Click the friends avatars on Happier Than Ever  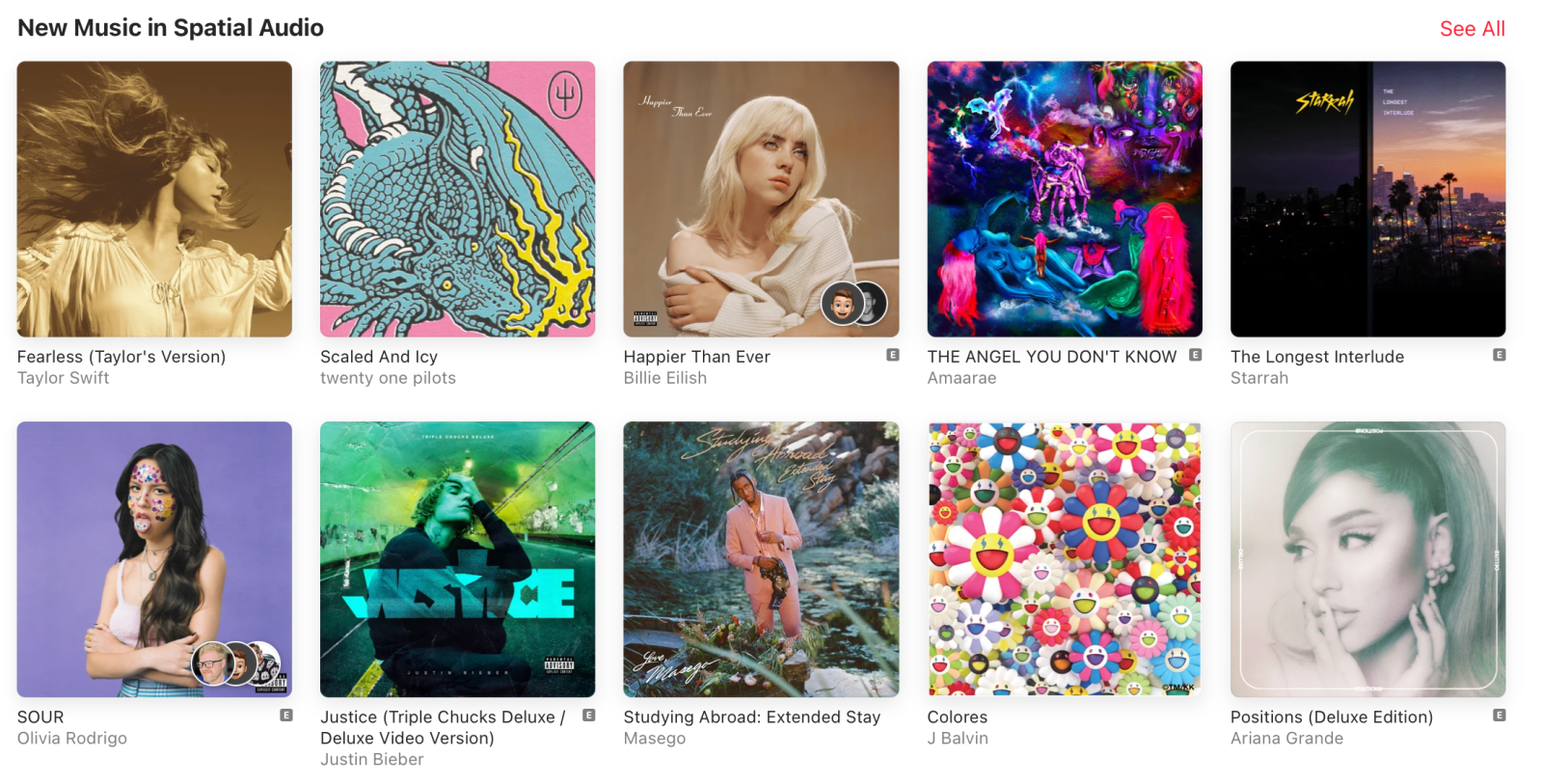pos(853,304)
